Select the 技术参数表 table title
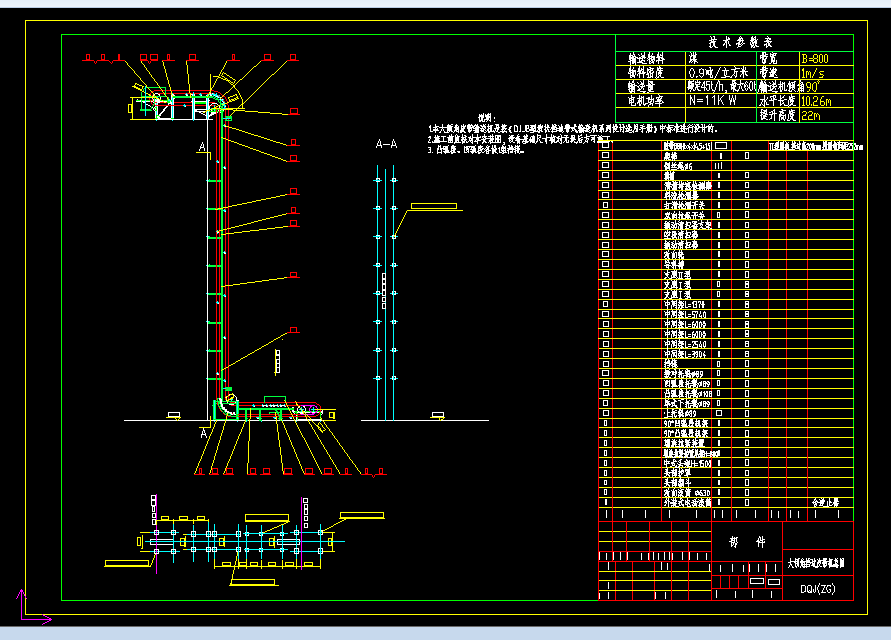Viewport: 891px width, 640px height. [x=740, y=43]
